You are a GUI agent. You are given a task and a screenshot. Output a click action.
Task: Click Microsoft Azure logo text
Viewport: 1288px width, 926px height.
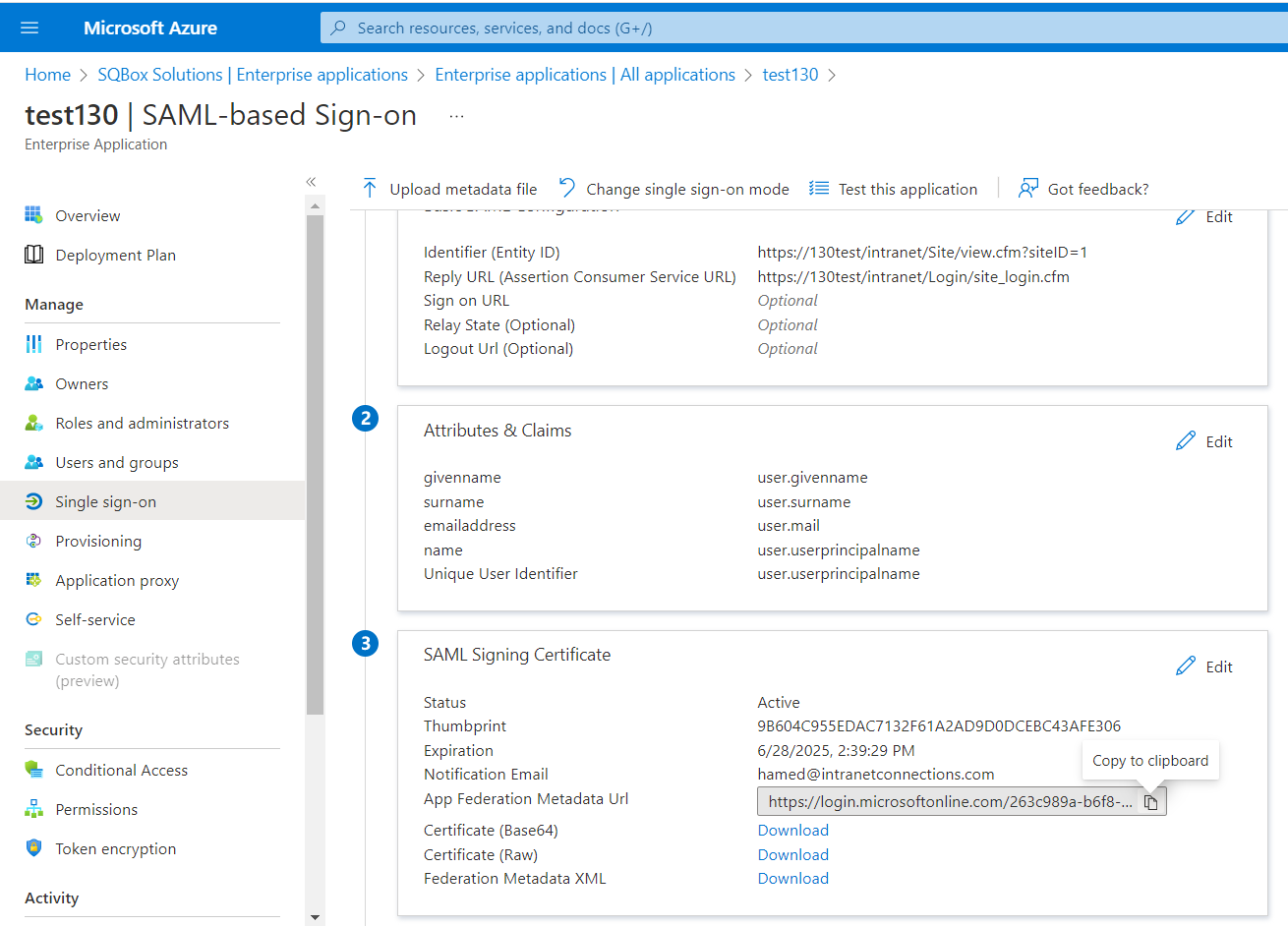click(x=150, y=28)
